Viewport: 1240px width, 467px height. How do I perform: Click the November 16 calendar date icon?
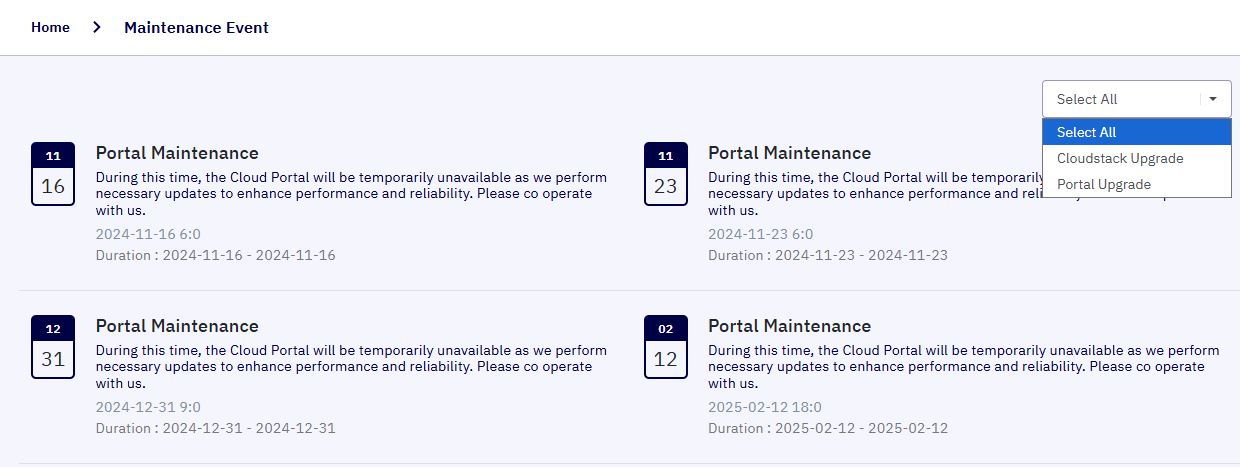53,174
